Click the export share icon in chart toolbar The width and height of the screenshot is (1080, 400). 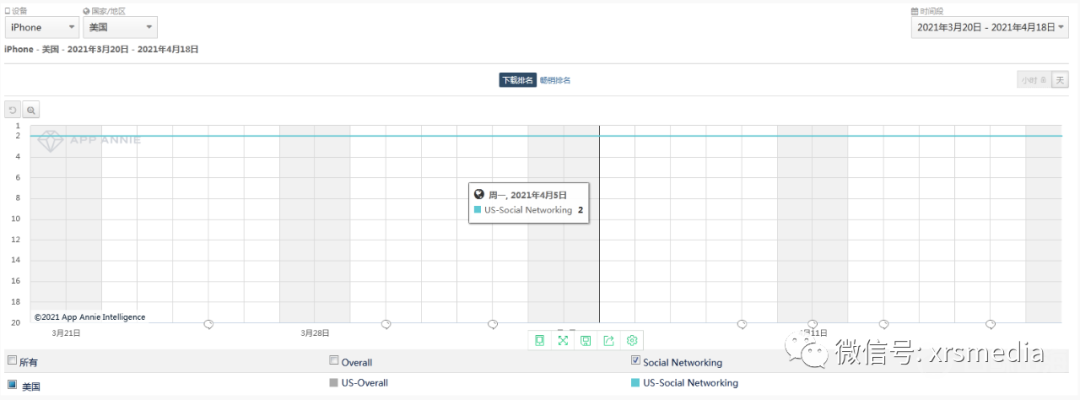point(608,341)
